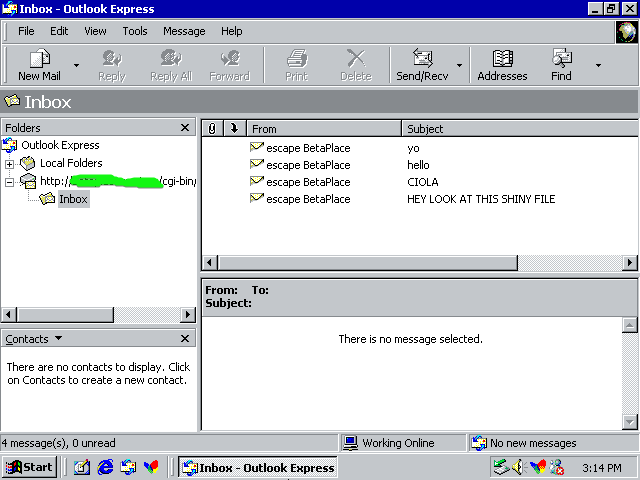
Task: Select the Inbox folder in tree
Action: [x=72, y=199]
